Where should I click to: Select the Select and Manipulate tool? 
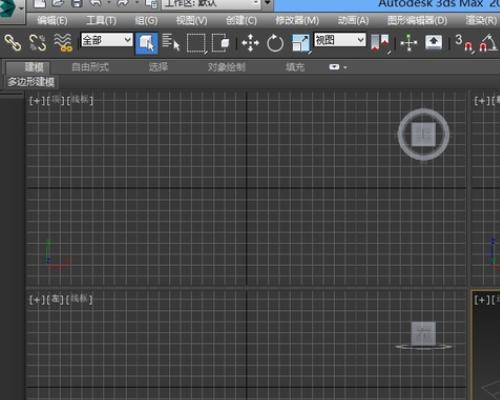pyautogui.click(x=409, y=43)
